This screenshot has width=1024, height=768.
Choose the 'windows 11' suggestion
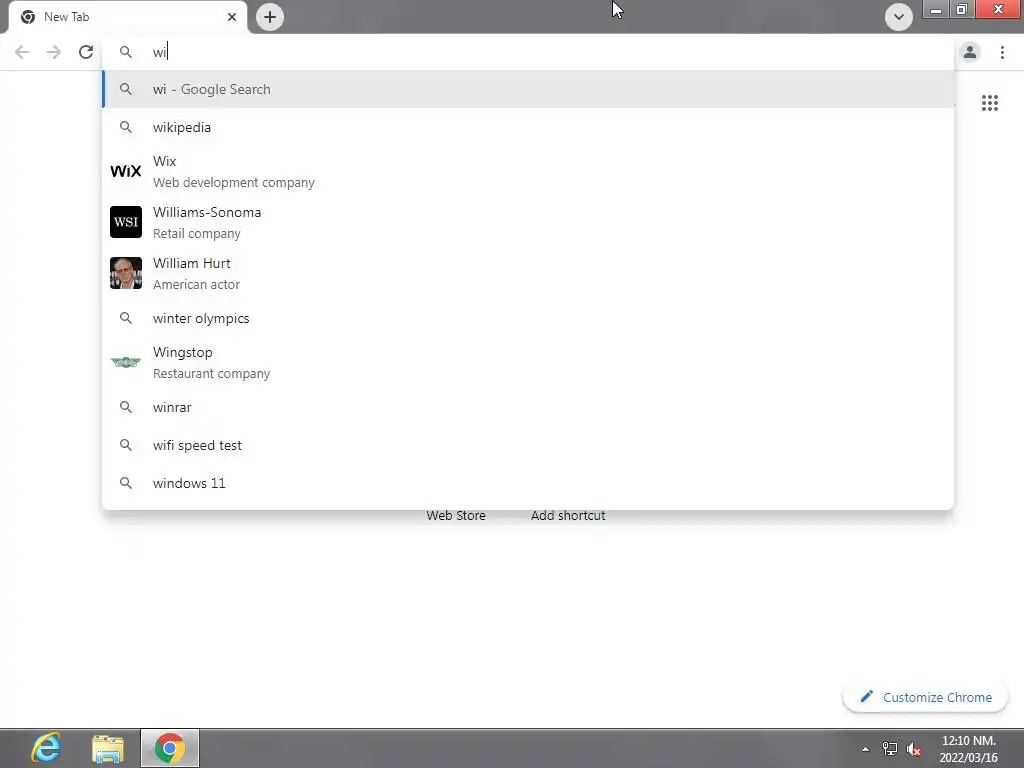point(528,483)
